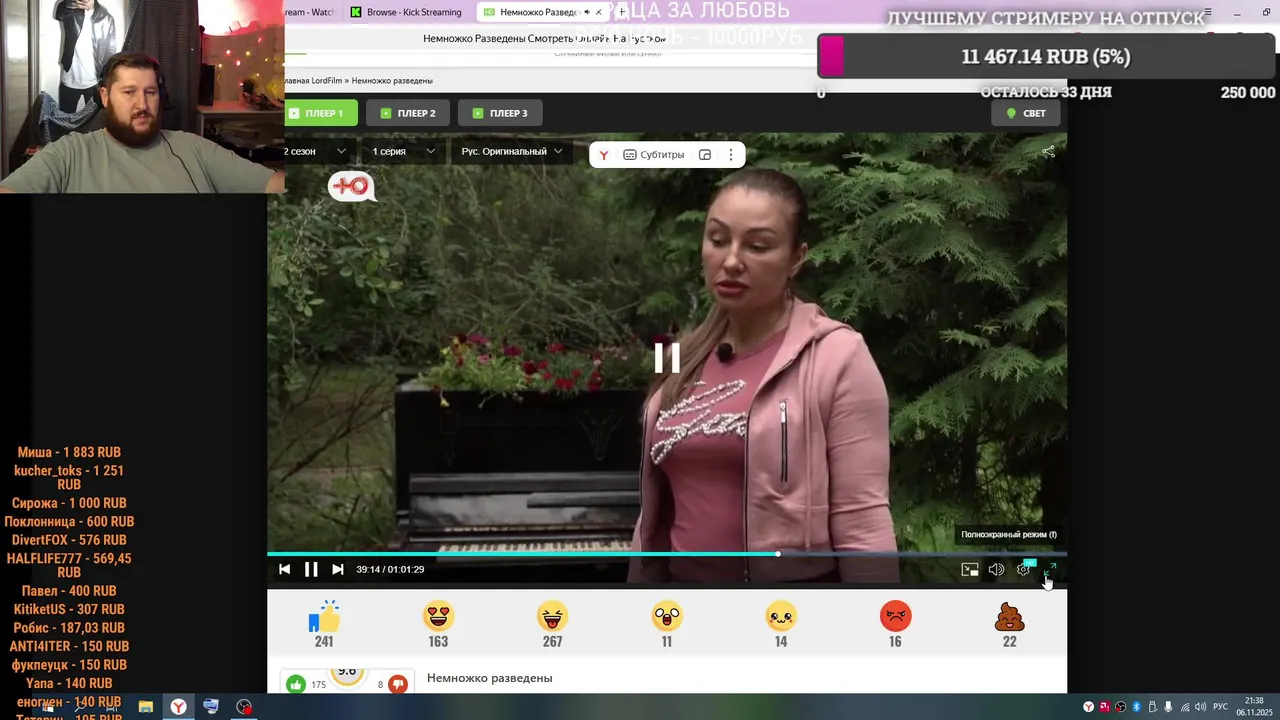Follow the LordFilm breadcrumb link

[313, 80]
